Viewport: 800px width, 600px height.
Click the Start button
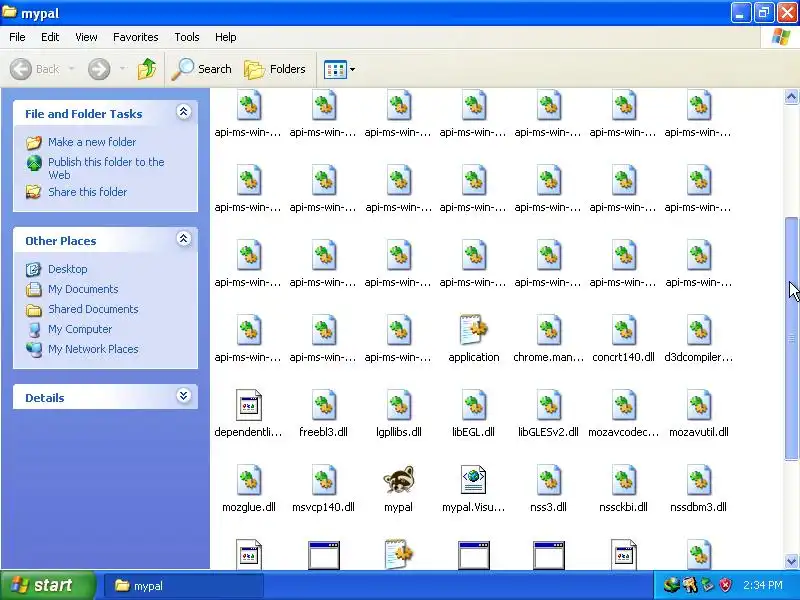pos(47,585)
